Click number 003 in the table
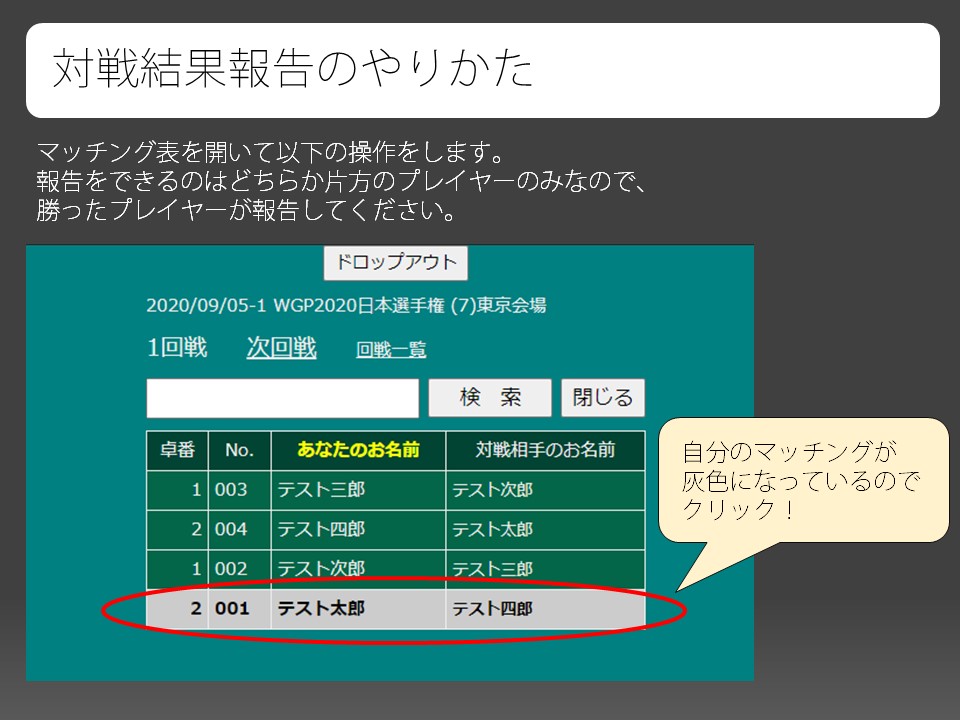This screenshot has width=960, height=720. 231,490
